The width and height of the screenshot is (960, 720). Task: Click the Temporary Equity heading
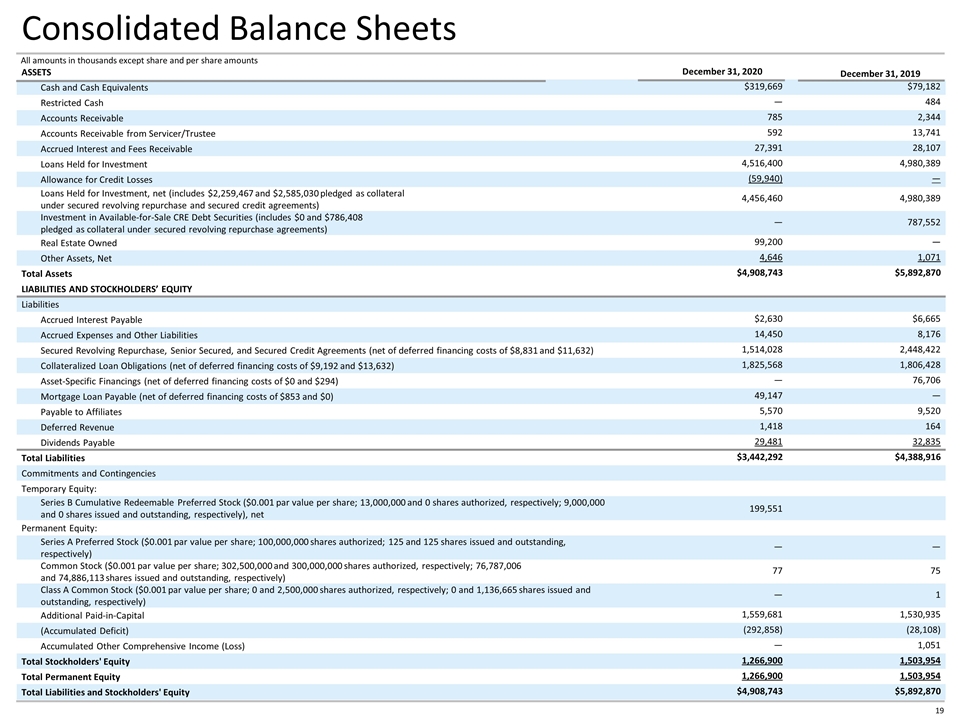59,489
